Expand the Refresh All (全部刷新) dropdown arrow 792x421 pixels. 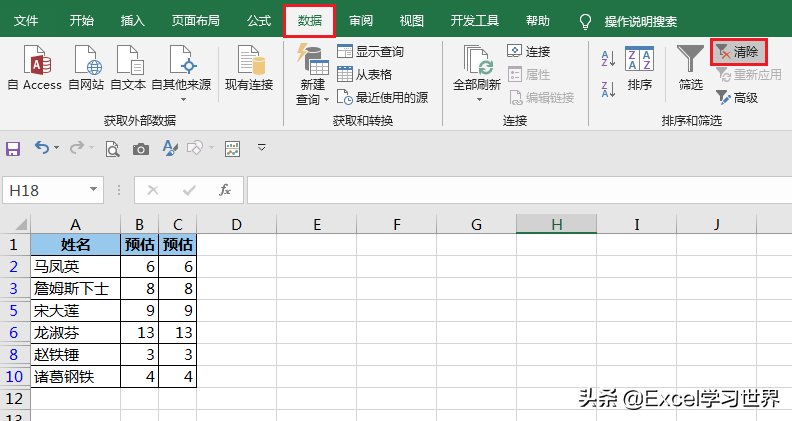(x=479, y=100)
